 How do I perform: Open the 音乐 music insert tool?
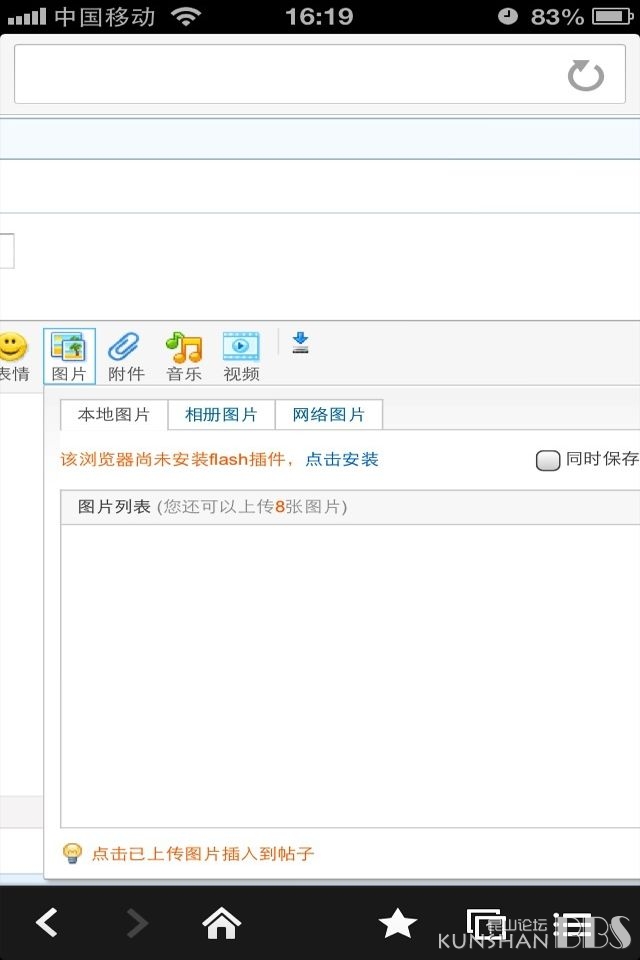184,357
